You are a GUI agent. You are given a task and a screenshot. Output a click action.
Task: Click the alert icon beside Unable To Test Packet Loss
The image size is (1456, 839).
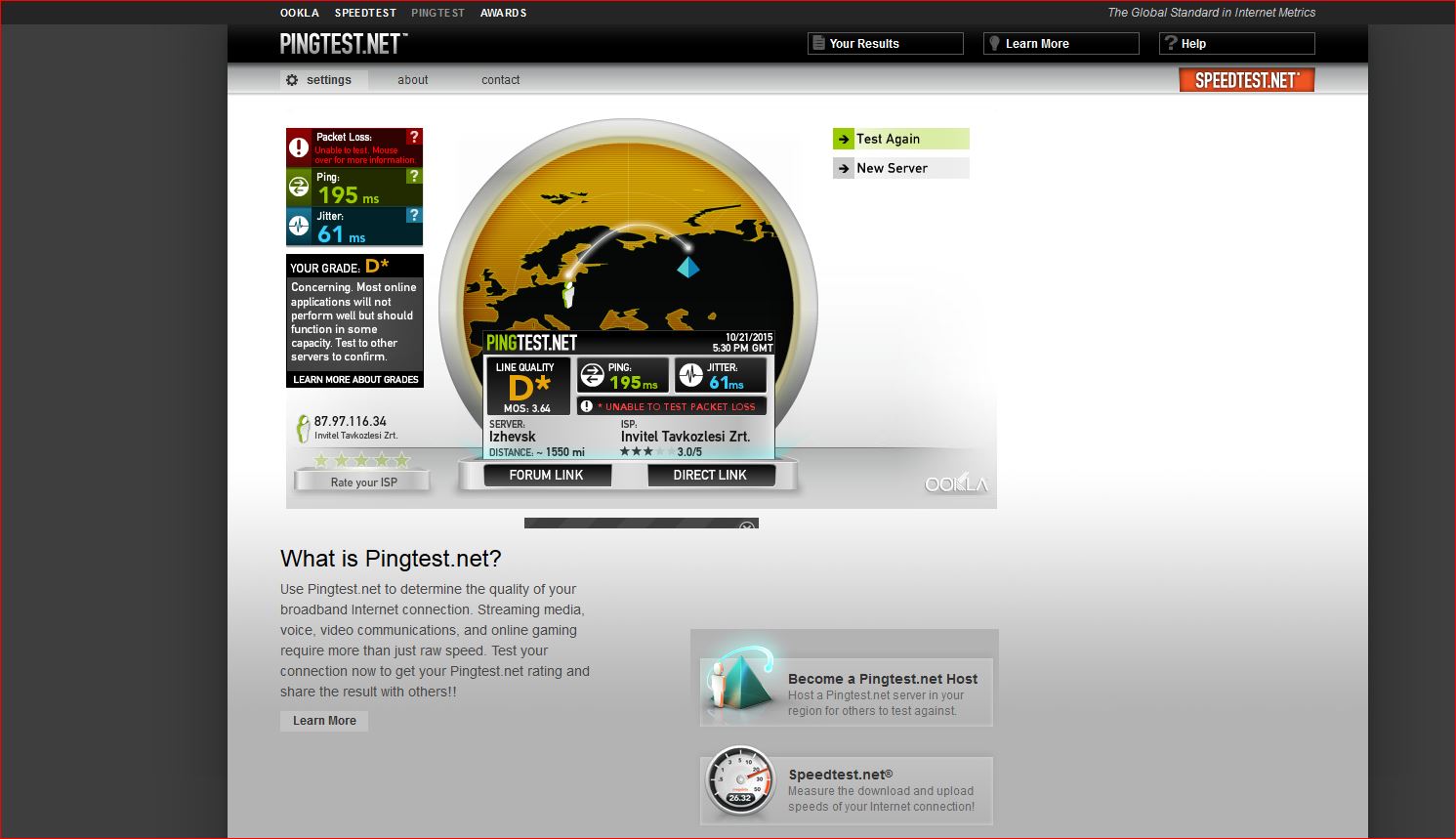pyautogui.click(x=587, y=406)
